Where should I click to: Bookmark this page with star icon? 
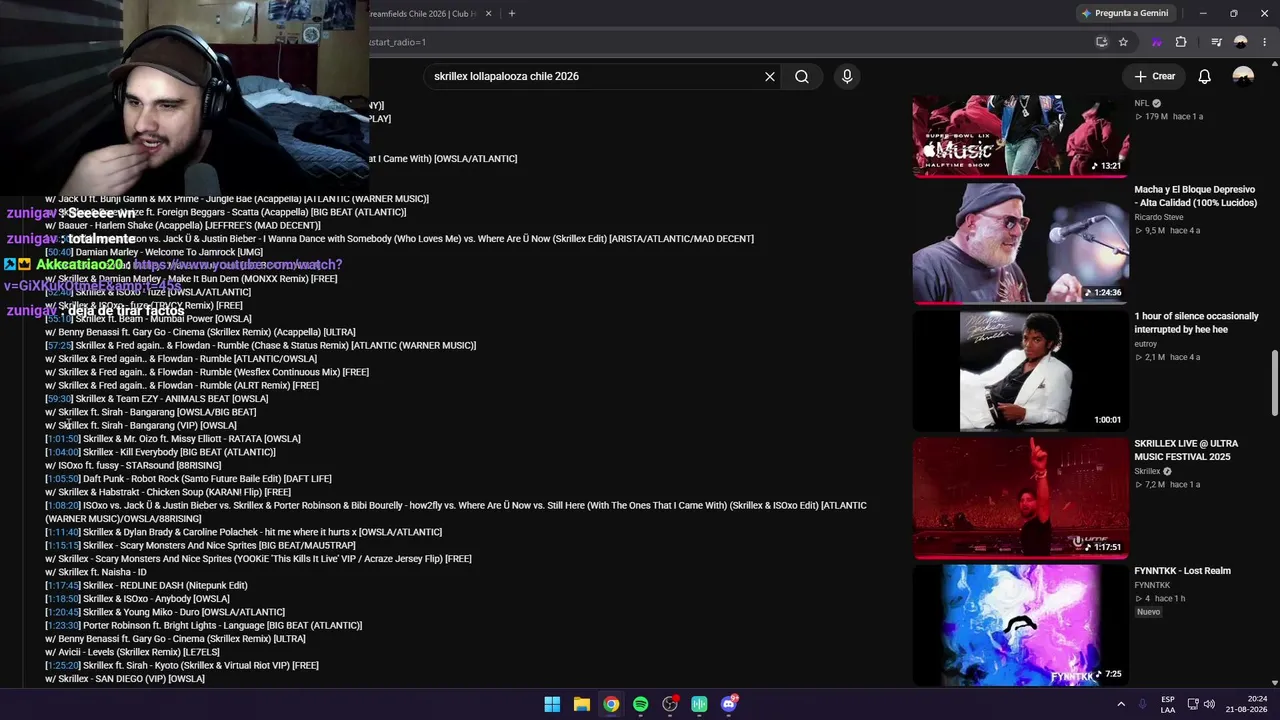1123,42
